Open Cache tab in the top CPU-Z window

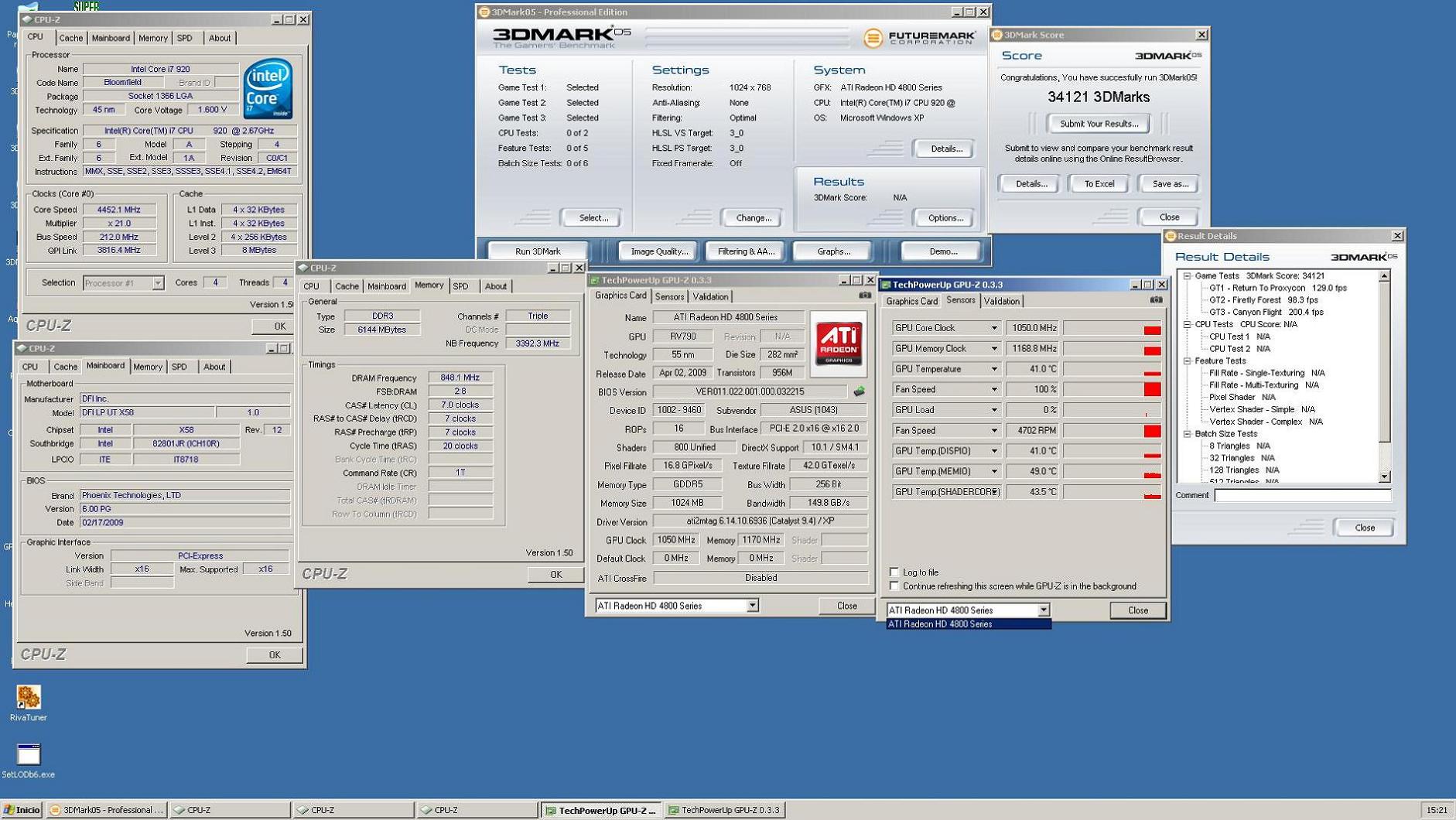point(71,38)
